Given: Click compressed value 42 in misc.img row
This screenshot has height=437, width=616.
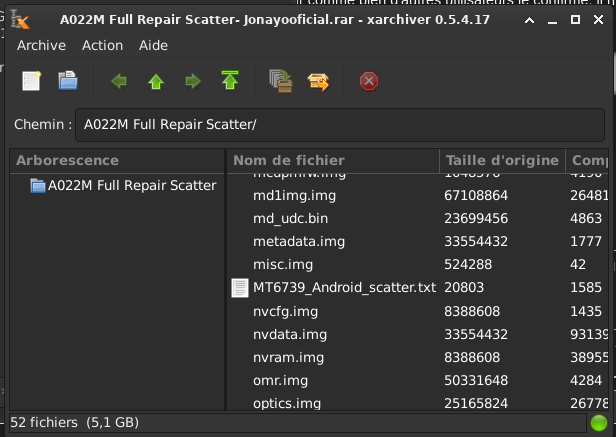Looking at the screenshot, I should (x=578, y=265).
